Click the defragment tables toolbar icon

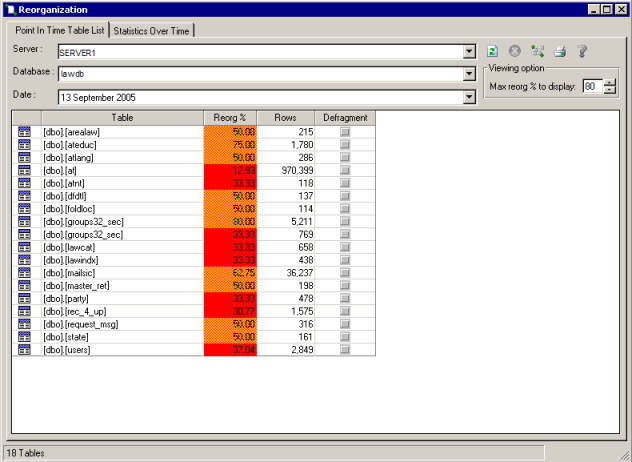point(537,51)
